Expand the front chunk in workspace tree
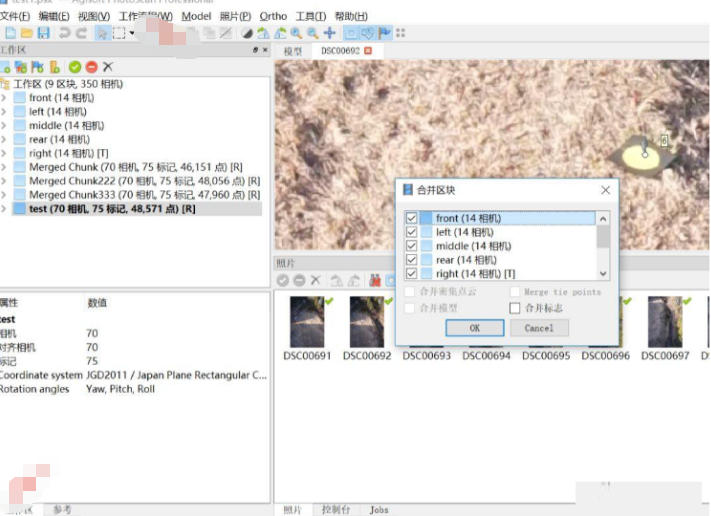 point(5,98)
